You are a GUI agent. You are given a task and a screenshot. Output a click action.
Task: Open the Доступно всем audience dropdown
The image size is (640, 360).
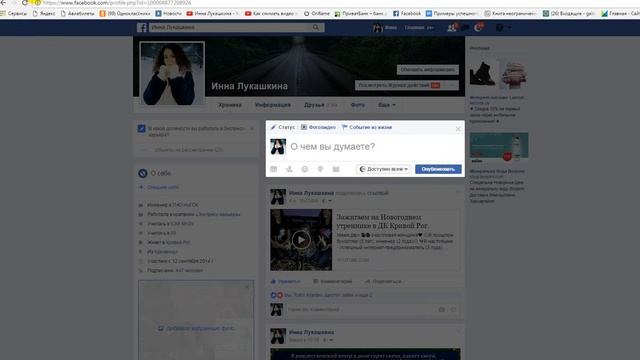[x=384, y=169]
